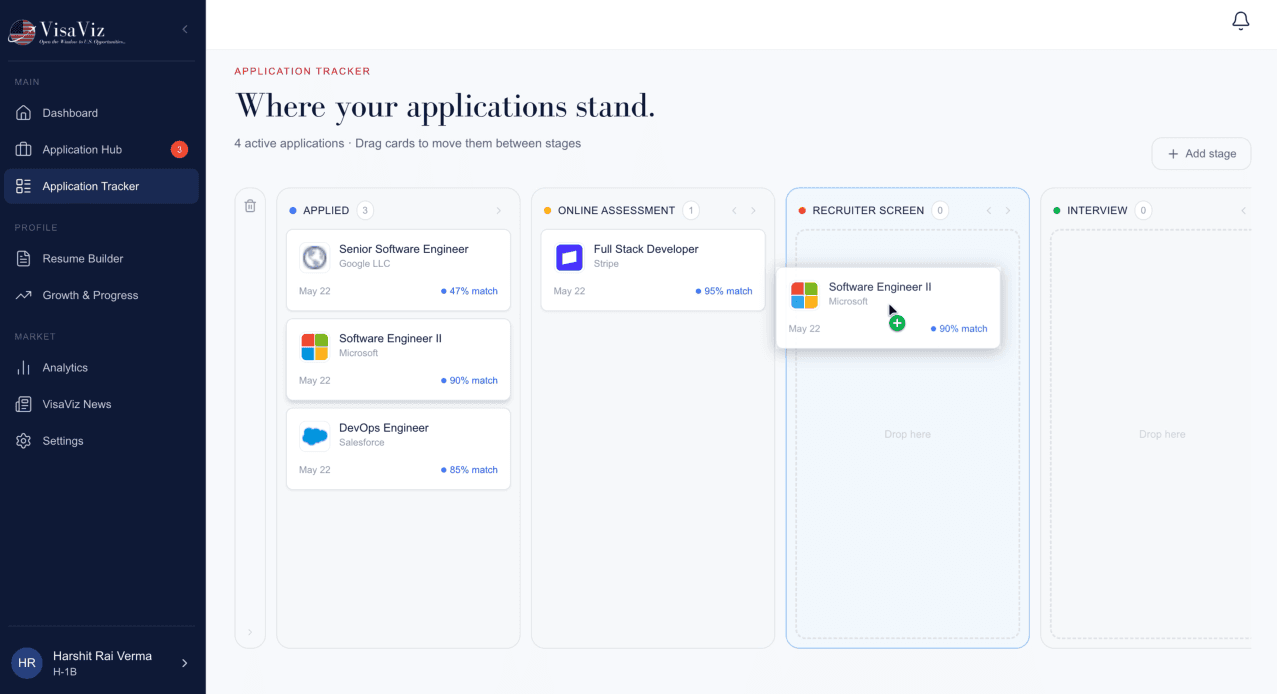Click the Harshit Rai Verma name

click(102, 656)
